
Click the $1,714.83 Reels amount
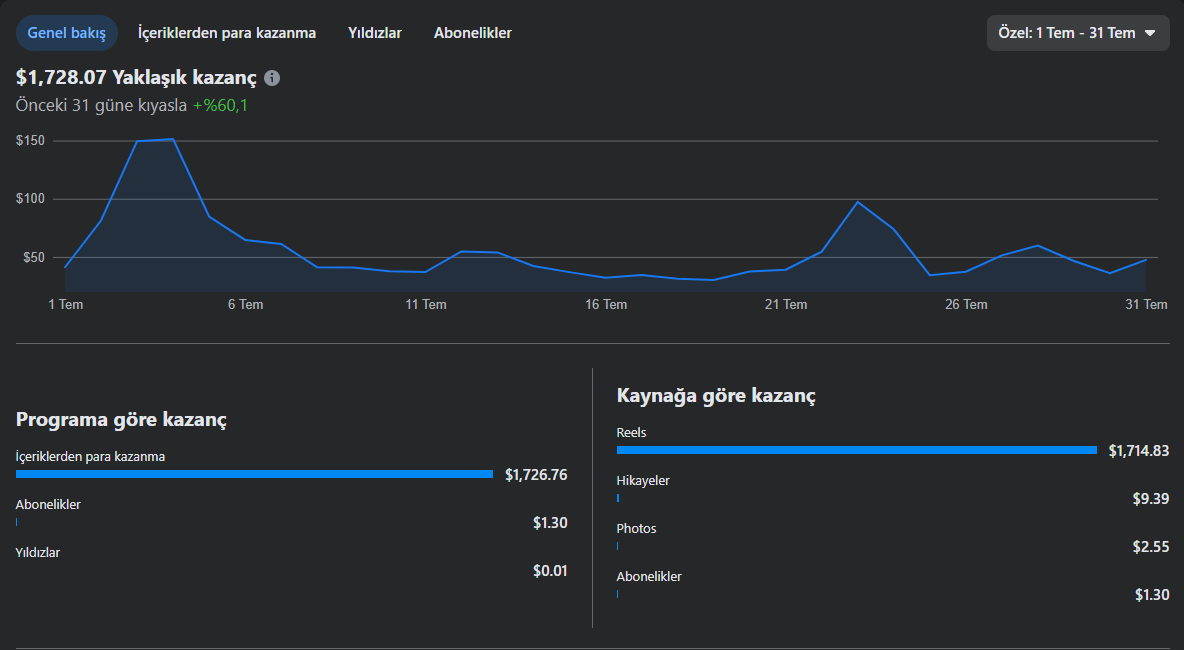coord(1139,451)
